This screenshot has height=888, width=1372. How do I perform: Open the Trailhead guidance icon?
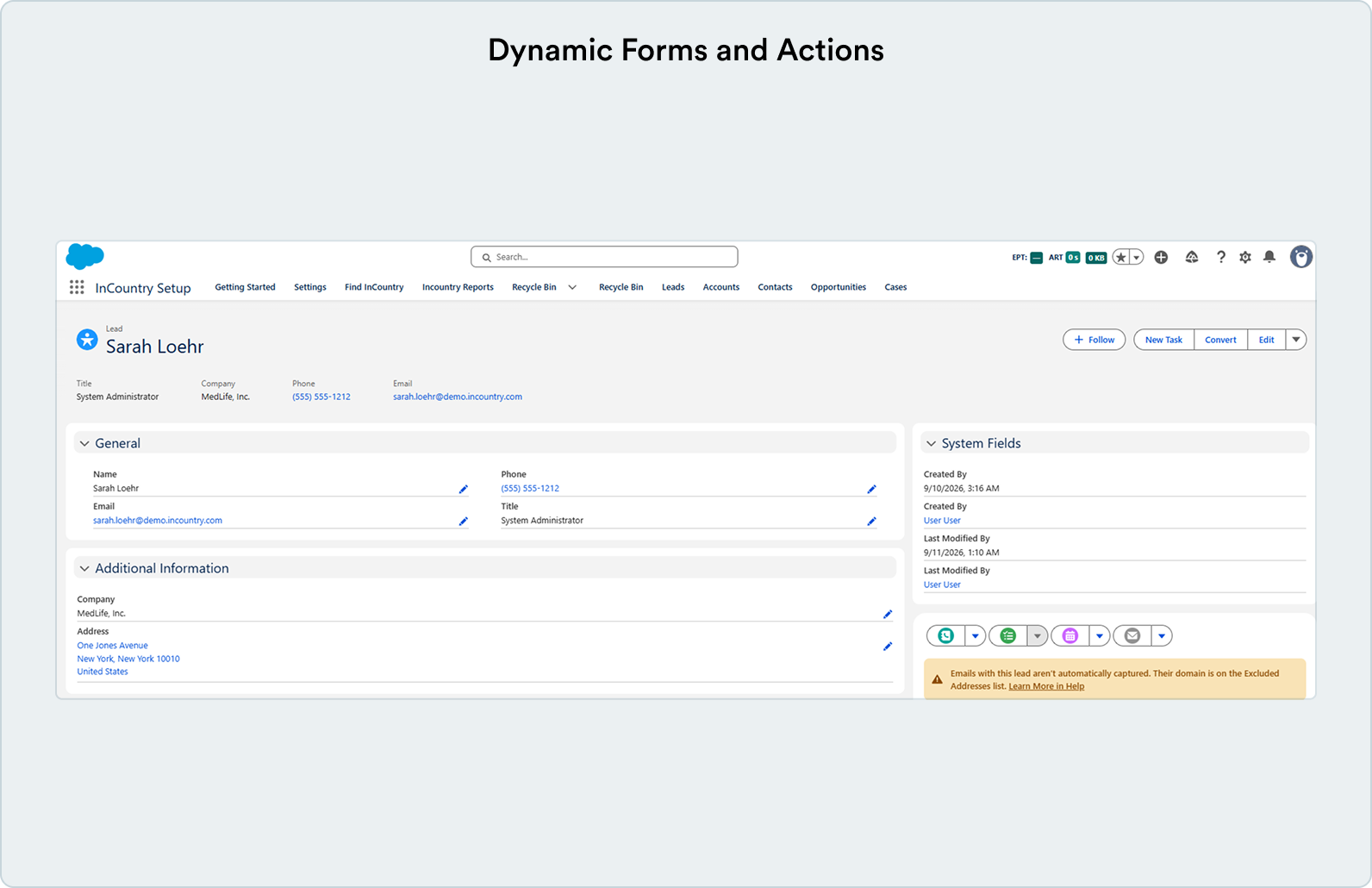[x=1192, y=257]
